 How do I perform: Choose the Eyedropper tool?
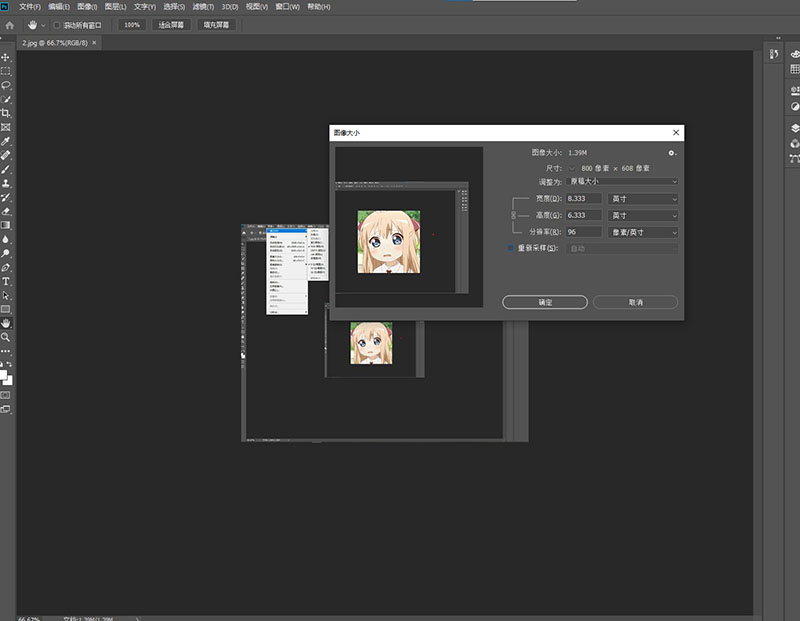tap(6, 142)
